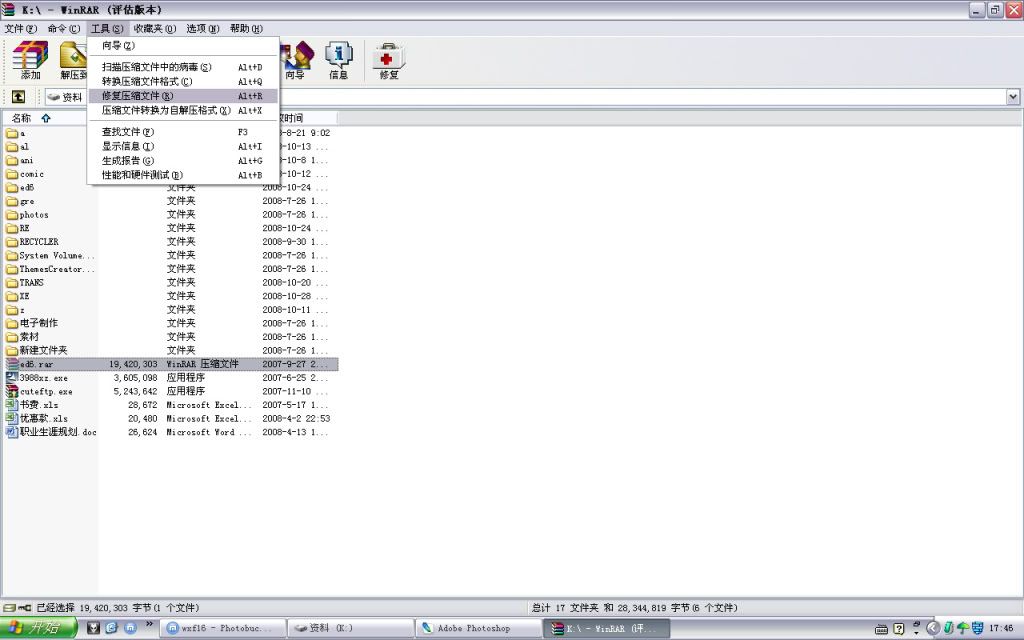The width and height of the screenshot is (1024, 640).
Task: Expand hidden system tray icons arrow
Action: click(933, 628)
